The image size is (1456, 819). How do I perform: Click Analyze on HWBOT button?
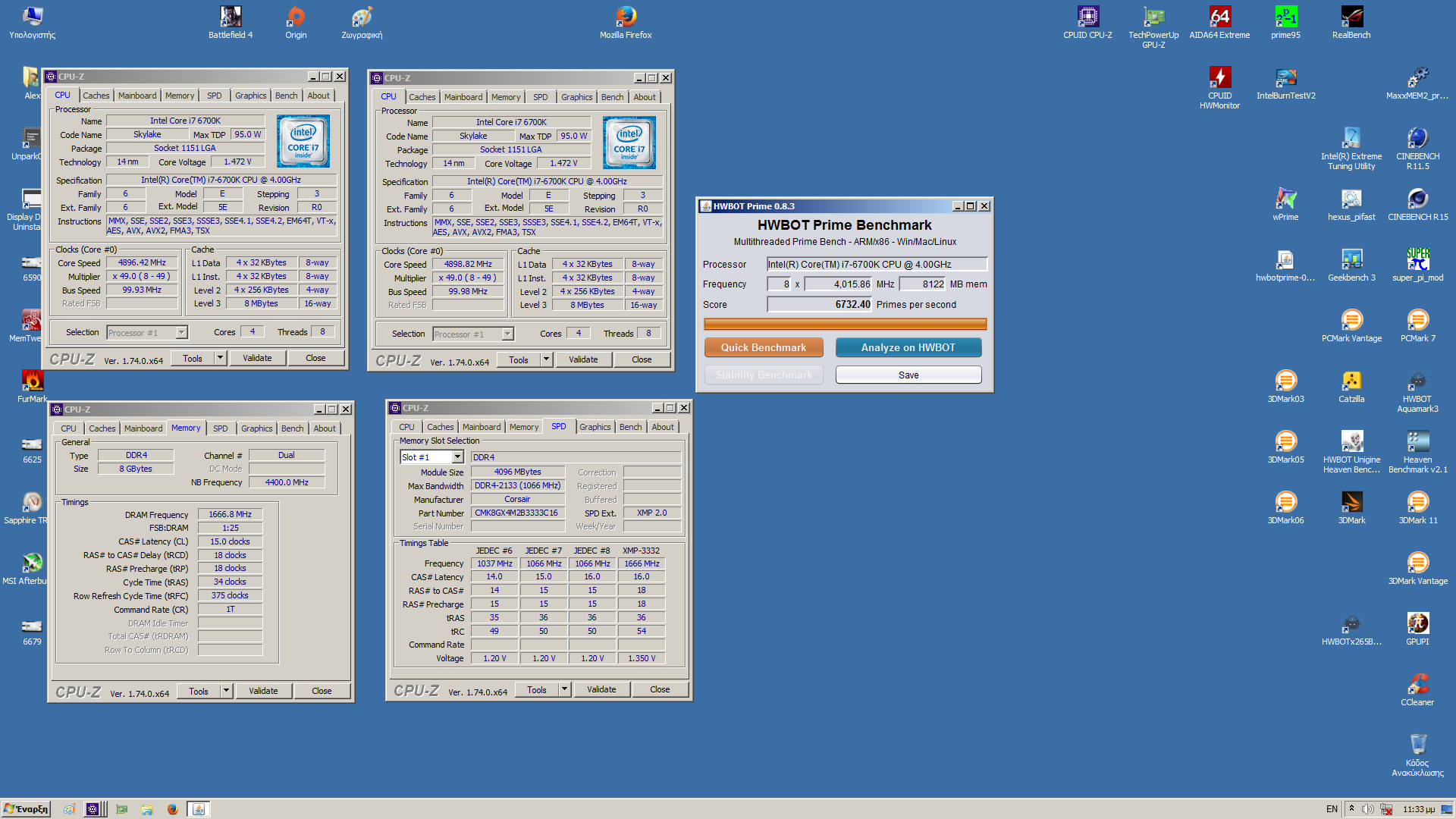pos(908,347)
